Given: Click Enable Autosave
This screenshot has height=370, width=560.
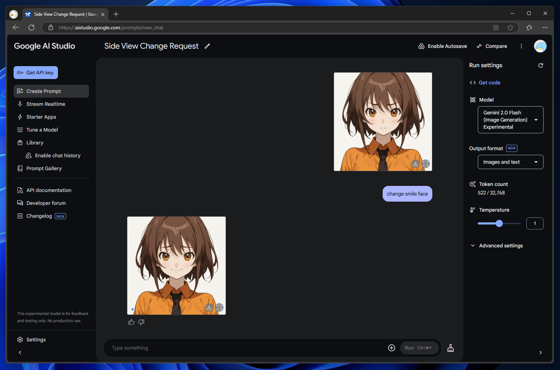Looking at the screenshot, I should click(442, 46).
